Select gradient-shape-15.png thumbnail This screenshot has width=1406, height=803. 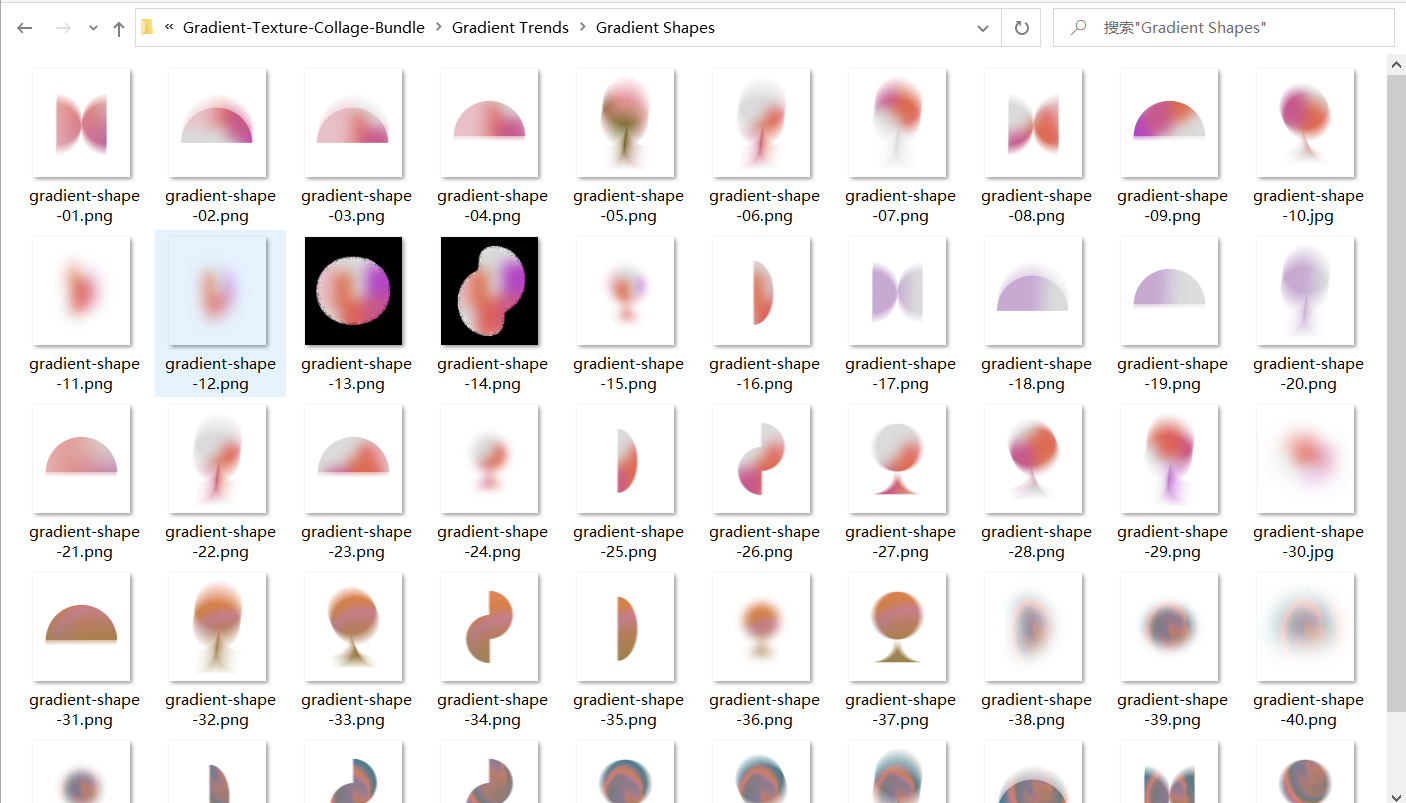click(x=626, y=291)
